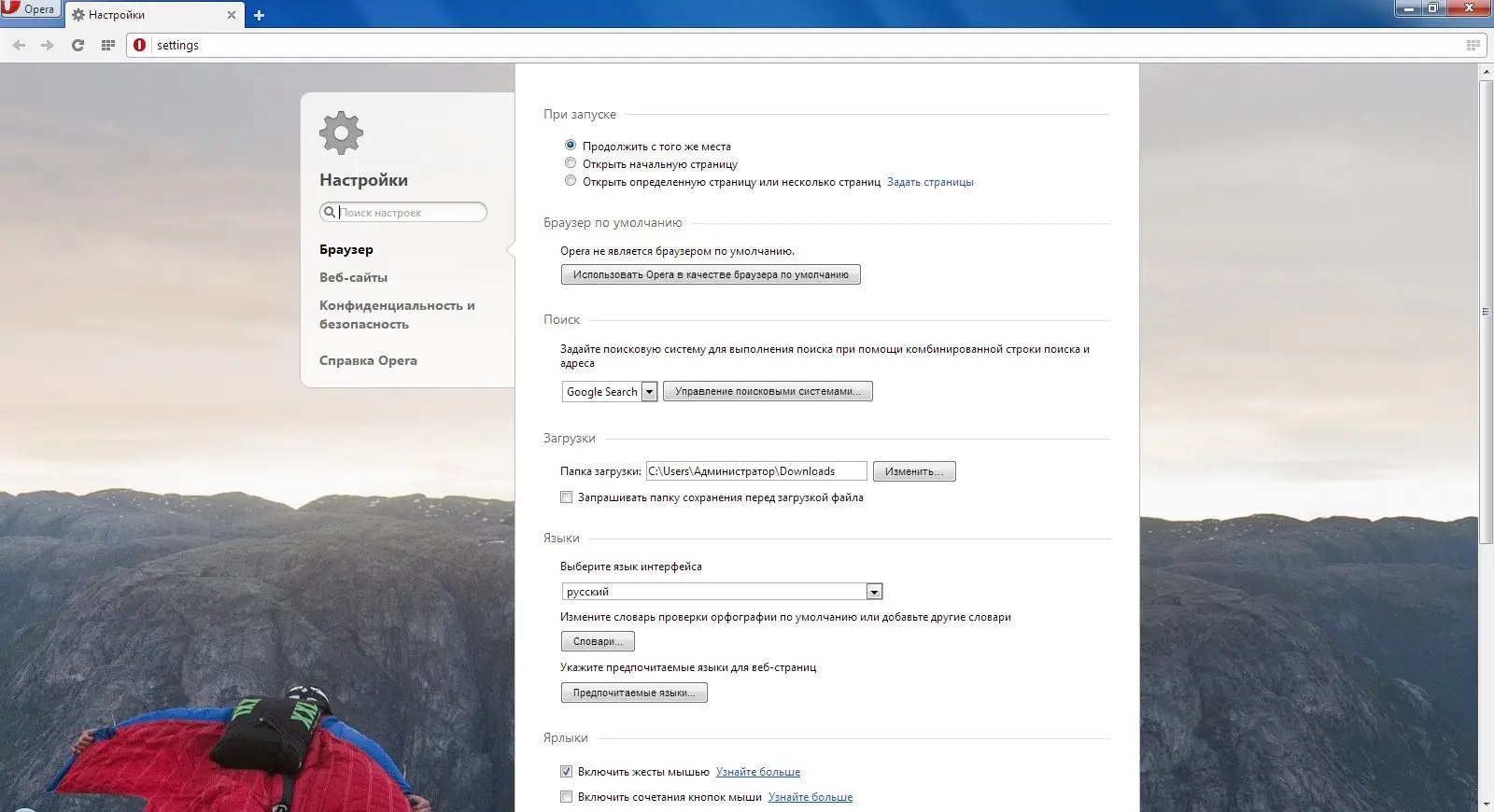Toggle Включить сочетания кнопок мыши checkbox
The image size is (1494, 812).
[x=566, y=797]
